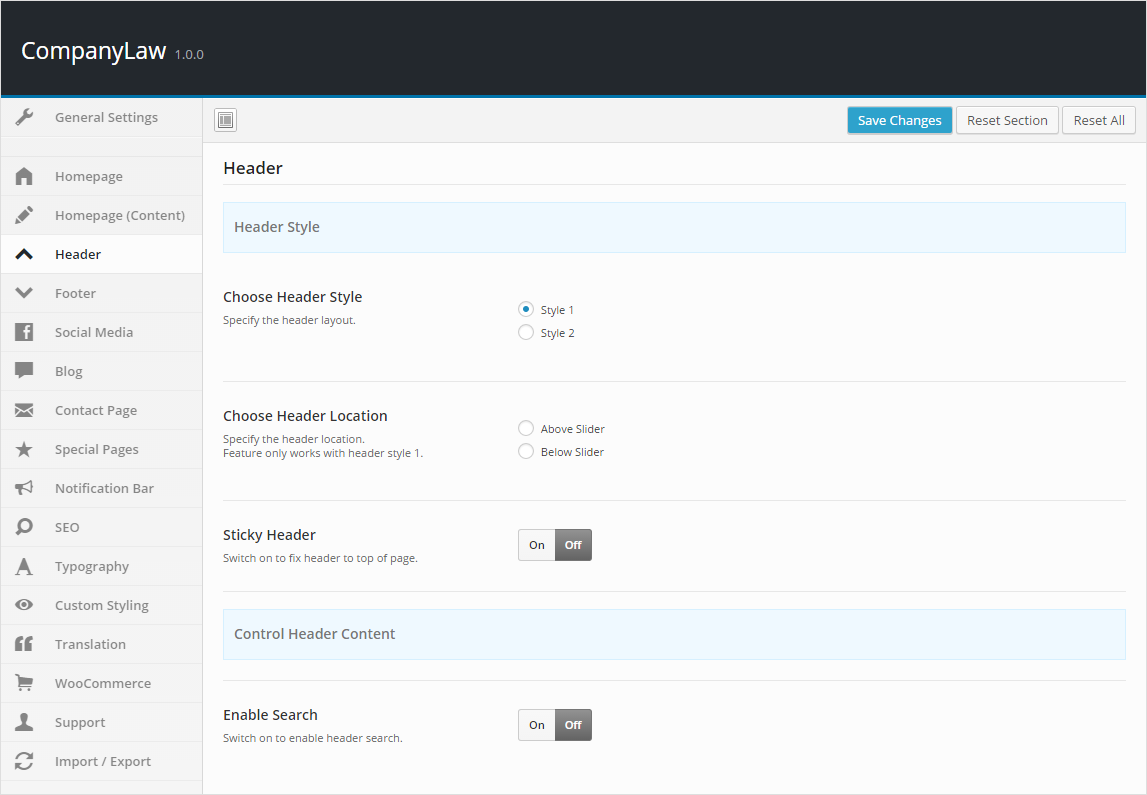Image resolution: width=1147 pixels, height=795 pixels.
Task: Click the magnifier icon for SEO
Action: (x=25, y=527)
